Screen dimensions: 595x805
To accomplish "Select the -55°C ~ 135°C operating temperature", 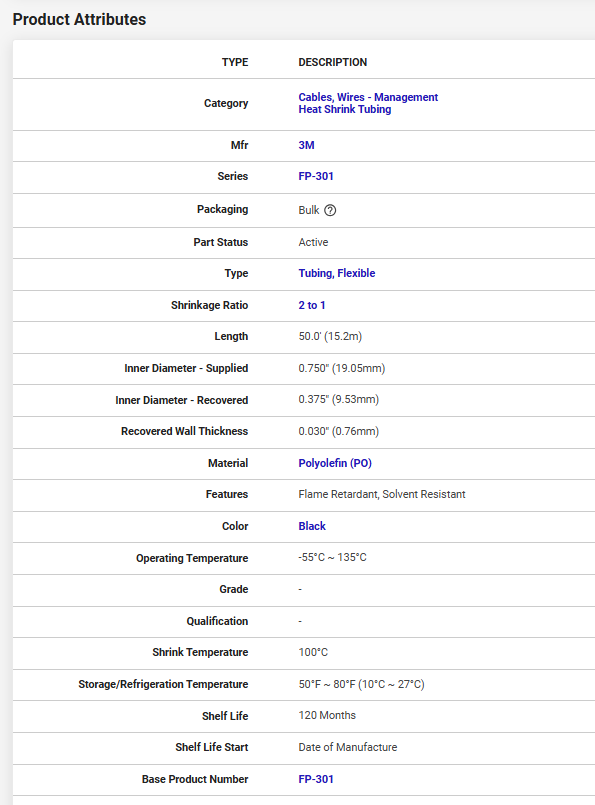I will (333, 558).
